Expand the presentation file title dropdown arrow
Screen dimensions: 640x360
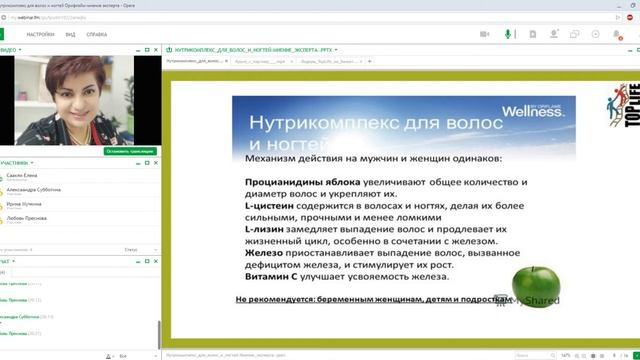(336, 50)
